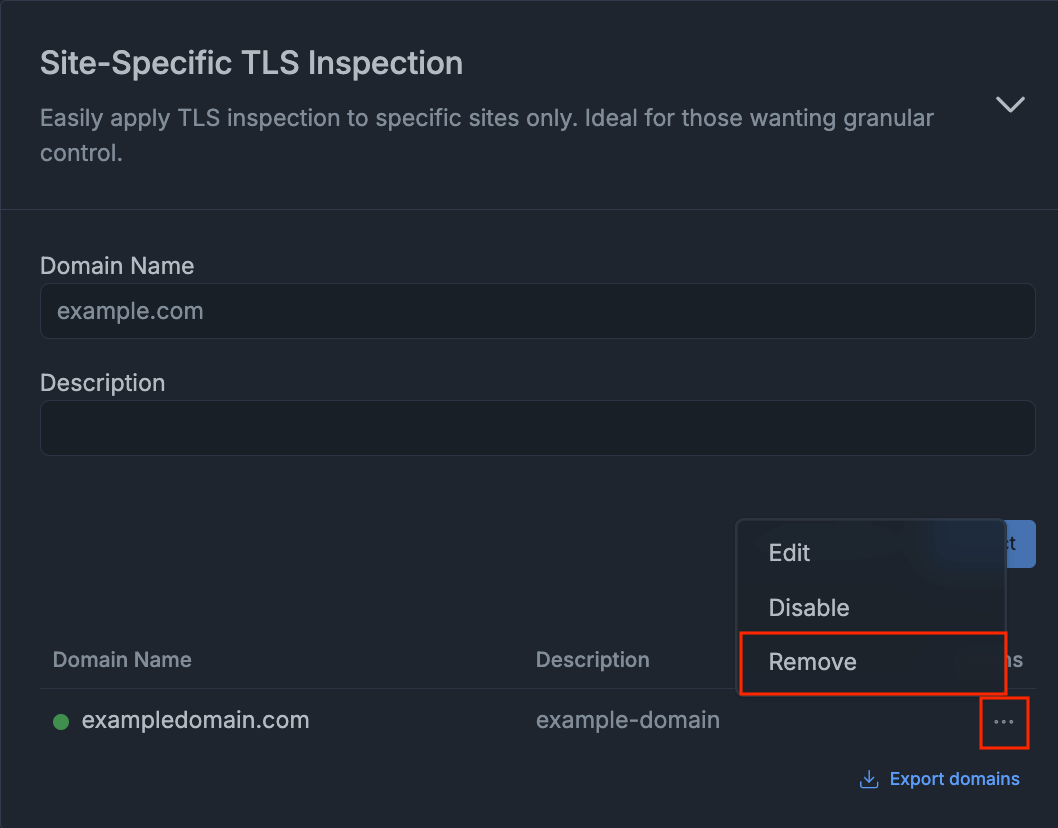This screenshot has width=1058, height=828.
Task: Choose Edit in the context menu
Action: [x=789, y=552]
